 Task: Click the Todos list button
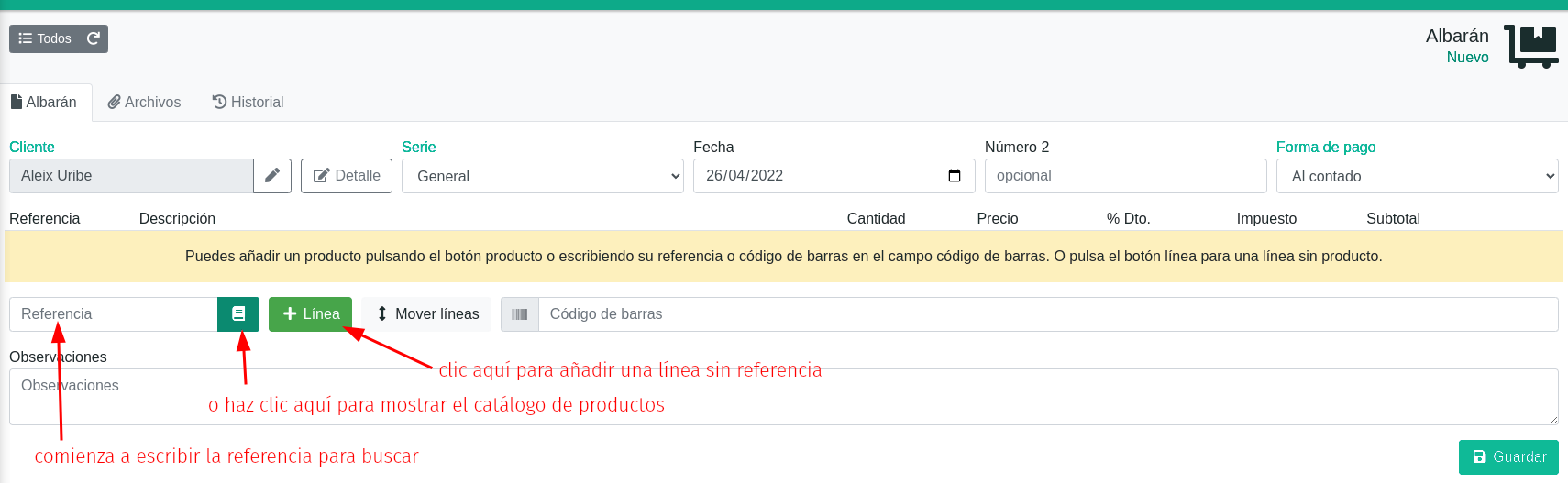(x=45, y=38)
